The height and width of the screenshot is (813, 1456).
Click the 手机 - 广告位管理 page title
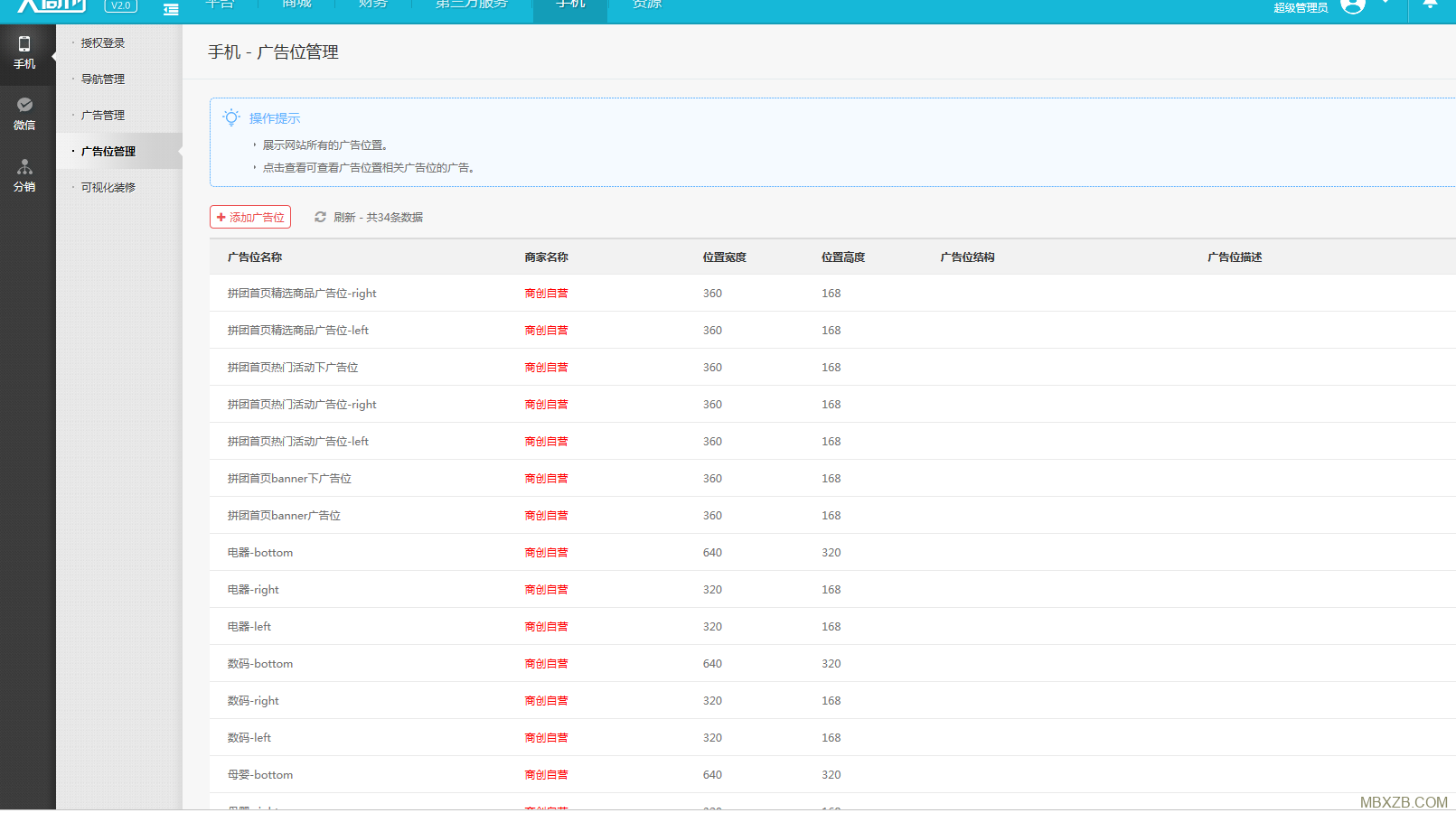[x=273, y=51]
